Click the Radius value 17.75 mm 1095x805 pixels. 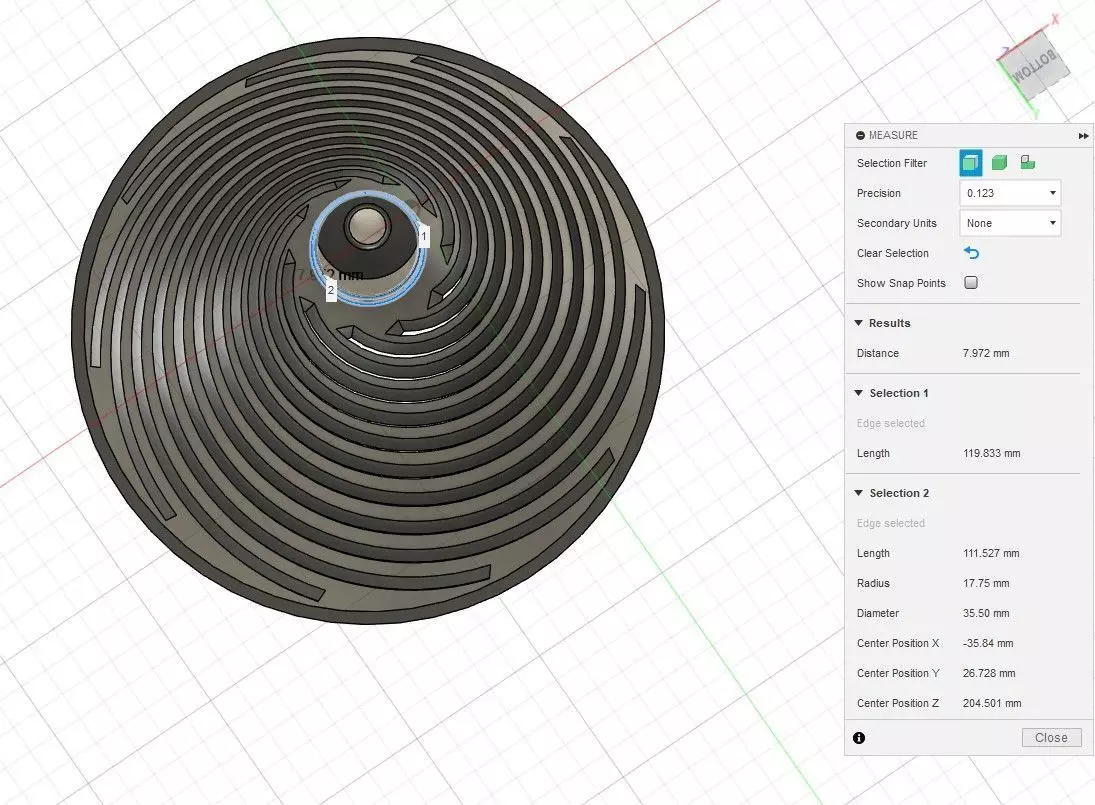pos(985,583)
